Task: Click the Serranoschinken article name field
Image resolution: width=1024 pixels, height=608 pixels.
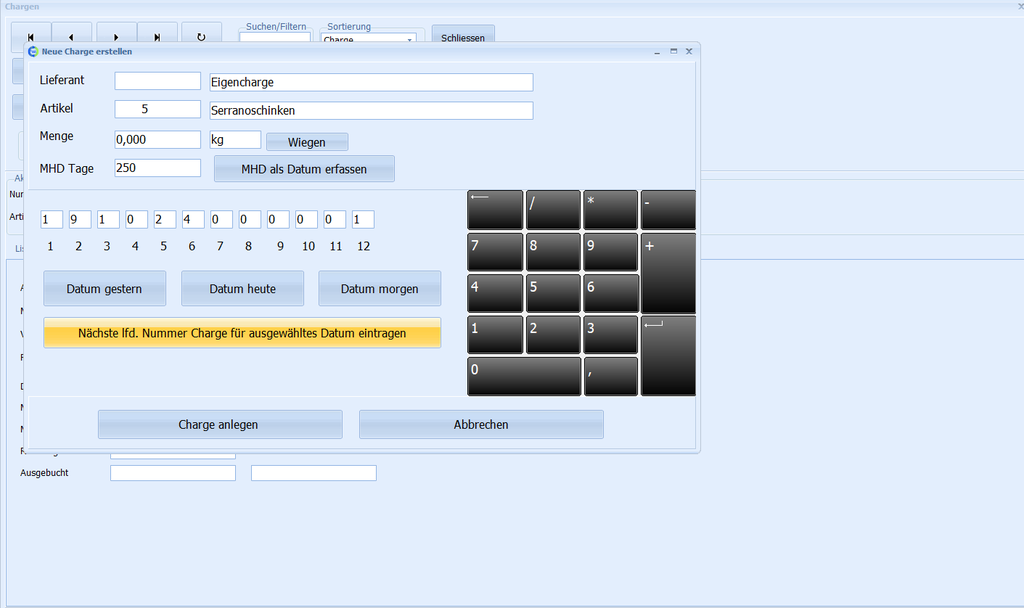Action: (x=371, y=110)
